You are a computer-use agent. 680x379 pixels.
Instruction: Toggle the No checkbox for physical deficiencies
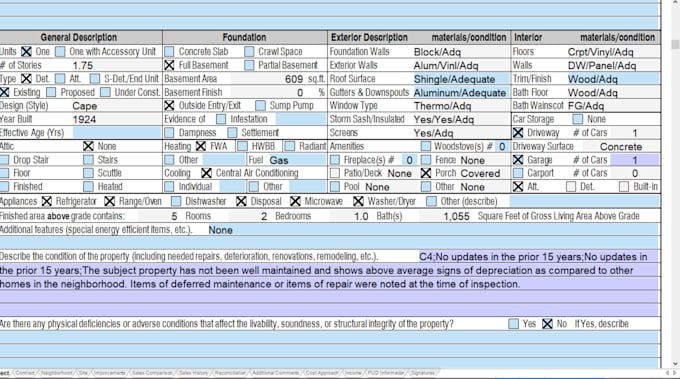click(547, 323)
